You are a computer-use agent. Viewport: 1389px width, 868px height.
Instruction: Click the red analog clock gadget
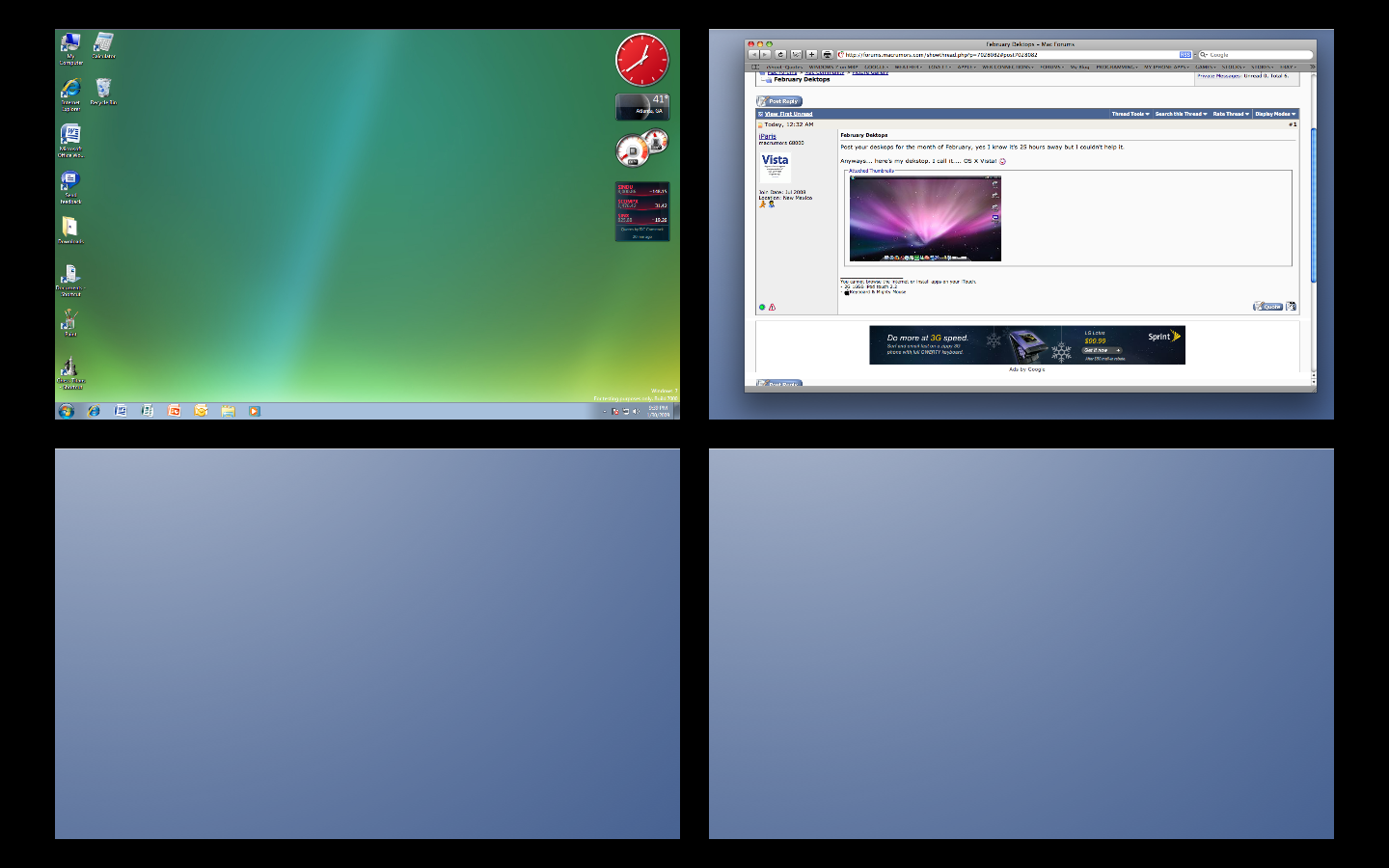click(x=641, y=60)
